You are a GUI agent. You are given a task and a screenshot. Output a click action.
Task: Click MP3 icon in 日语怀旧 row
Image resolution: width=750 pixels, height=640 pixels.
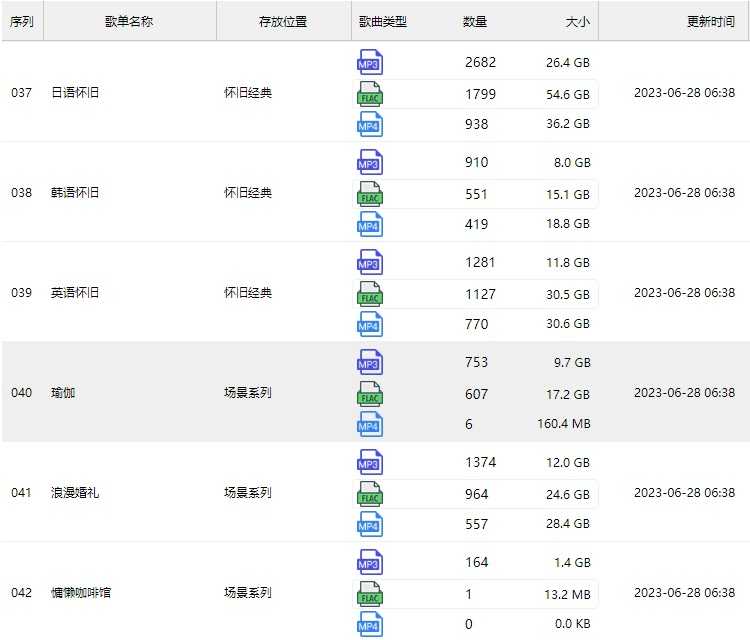click(370, 62)
